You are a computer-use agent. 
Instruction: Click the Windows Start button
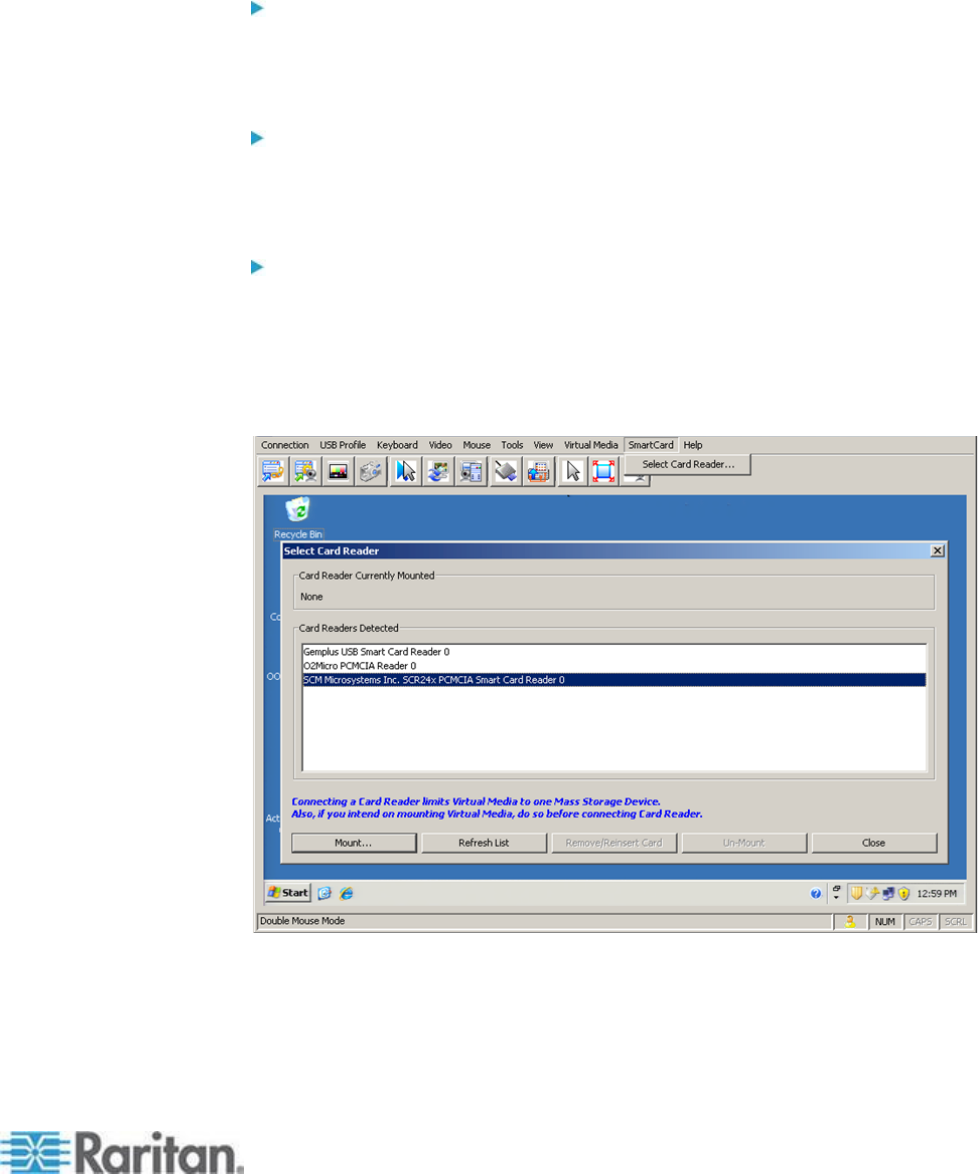pos(288,892)
